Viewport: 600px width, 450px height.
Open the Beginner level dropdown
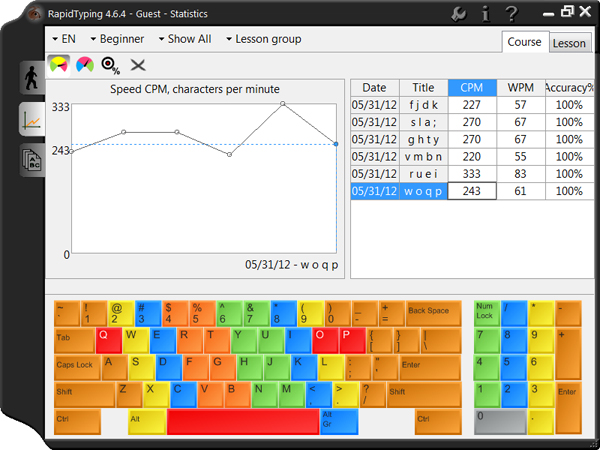pos(117,39)
